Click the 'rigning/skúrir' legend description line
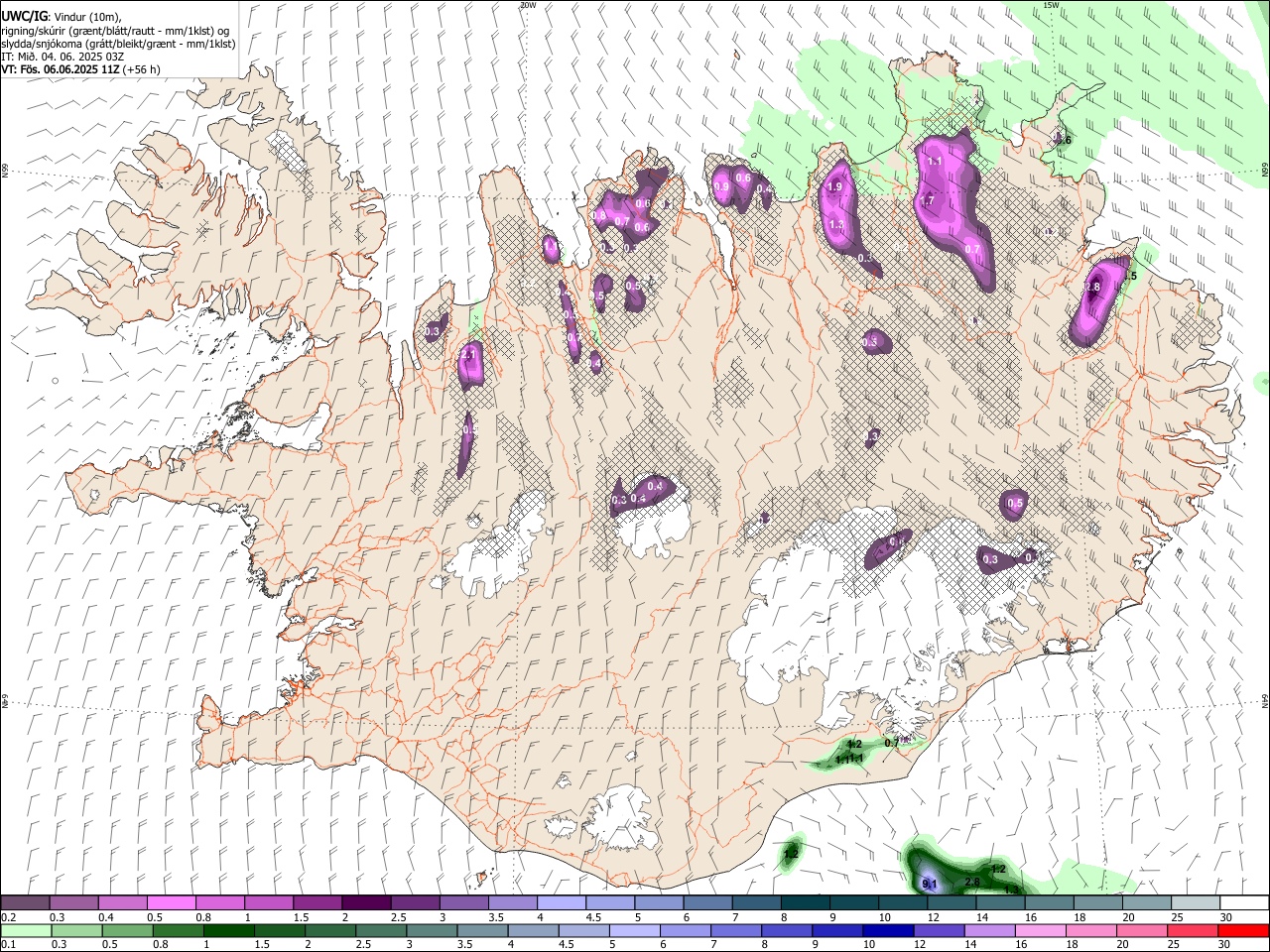 (114, 31)
